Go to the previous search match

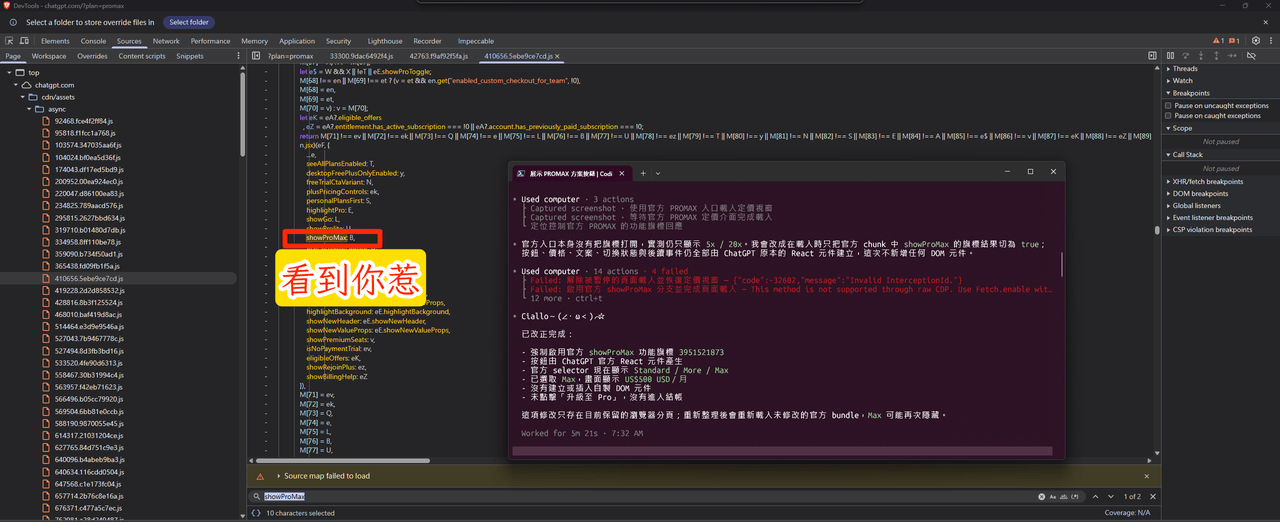(1095, 496)
